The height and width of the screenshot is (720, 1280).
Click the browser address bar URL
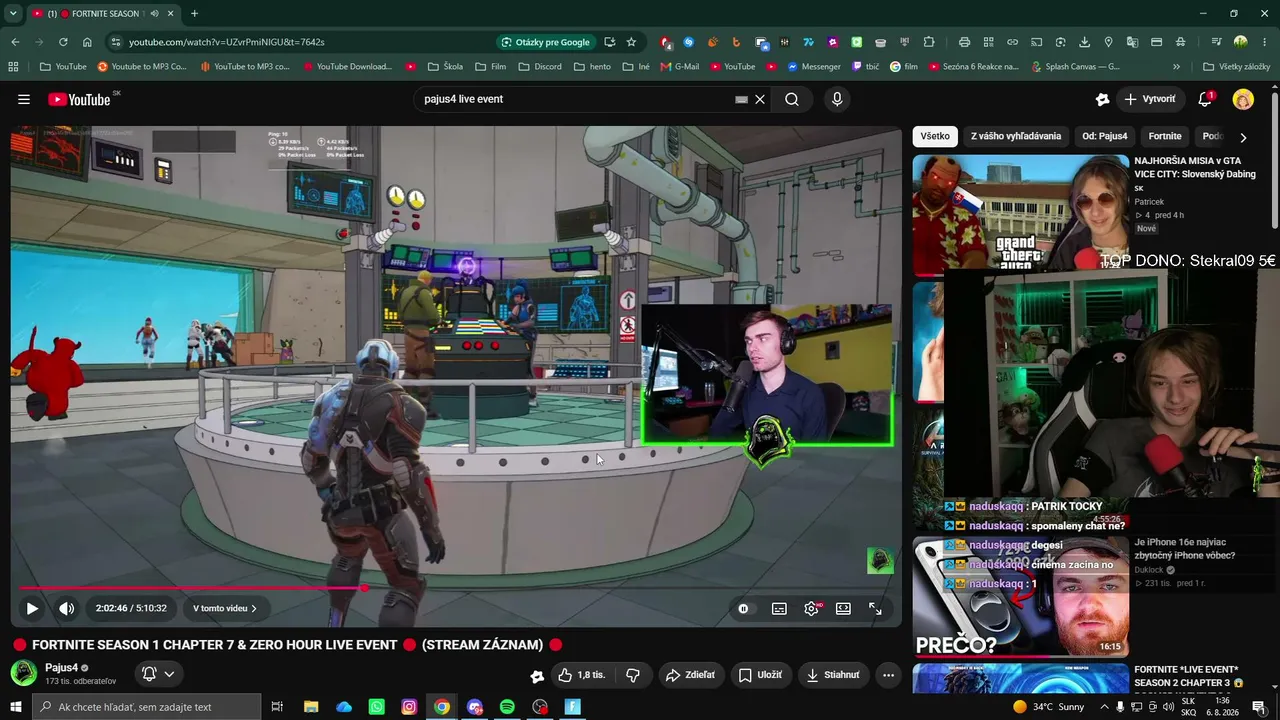pos(227,42)
